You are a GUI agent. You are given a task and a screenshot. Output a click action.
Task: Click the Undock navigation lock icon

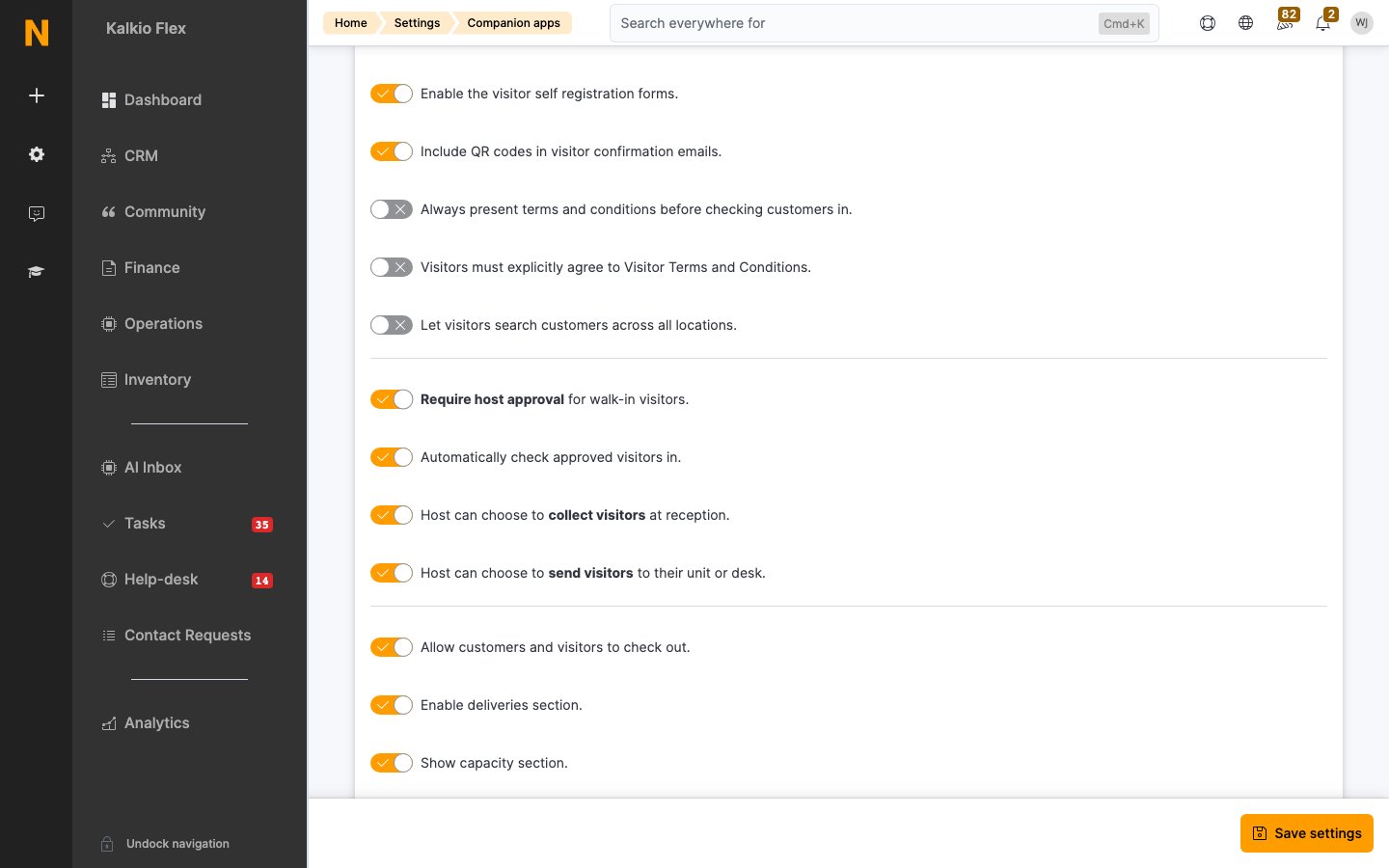(108, 844)
